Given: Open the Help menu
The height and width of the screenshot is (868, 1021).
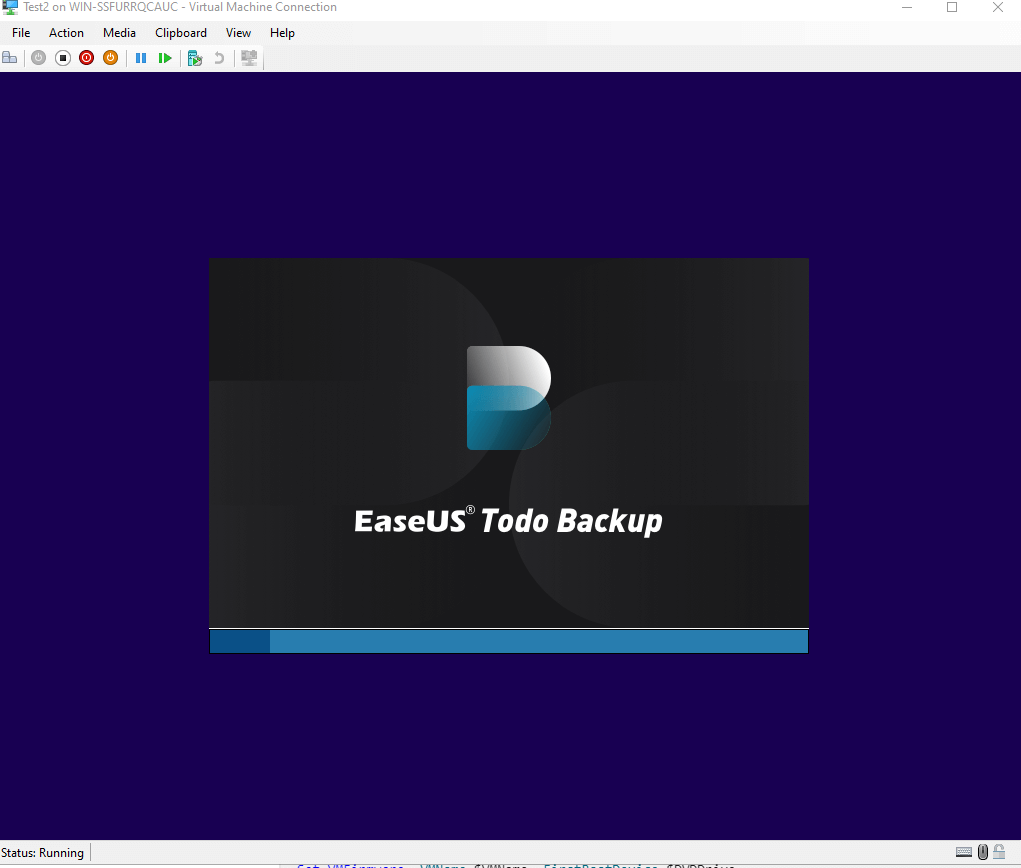Looking at the screenshot, I should (283, 33).
